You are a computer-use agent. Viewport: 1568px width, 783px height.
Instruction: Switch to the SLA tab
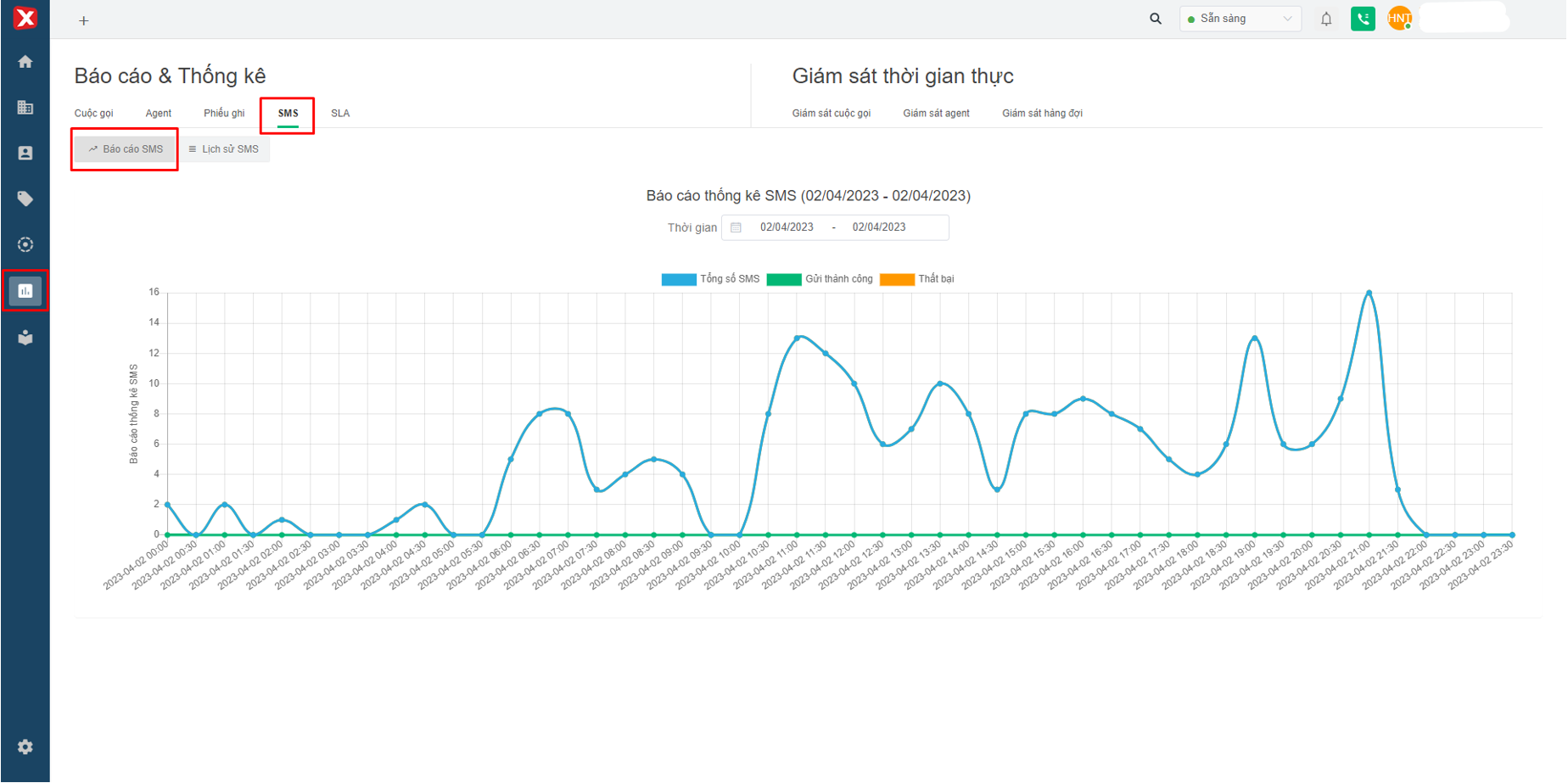pyautogui.click(x=340, y=114)
